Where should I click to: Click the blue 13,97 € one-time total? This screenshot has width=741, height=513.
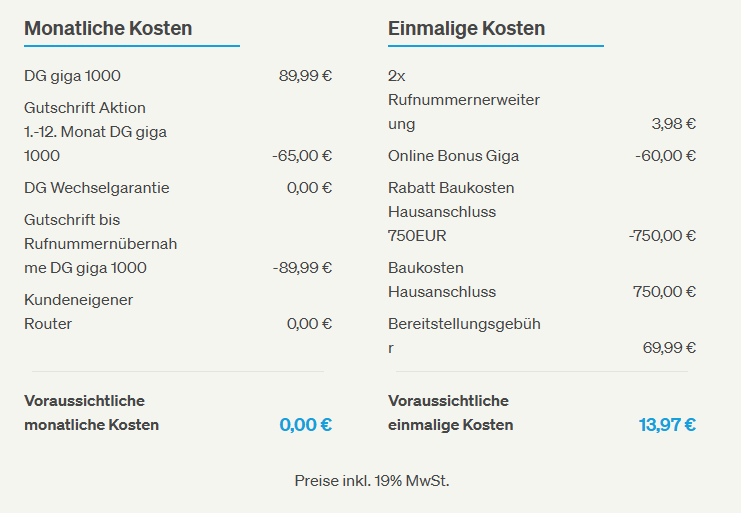tap(667, 424)
